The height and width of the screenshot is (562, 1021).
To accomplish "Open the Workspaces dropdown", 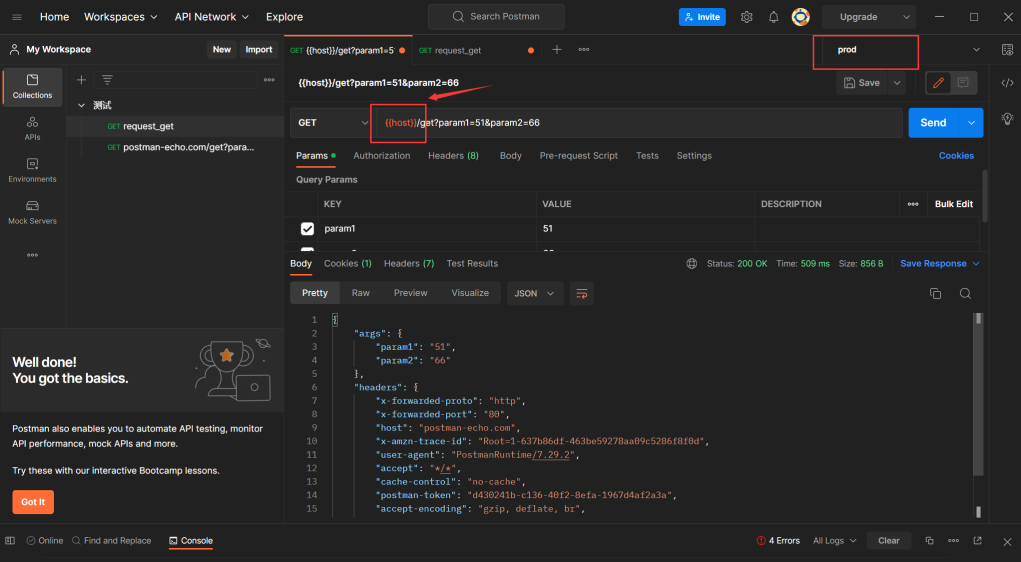I will (x=120, y=17).
